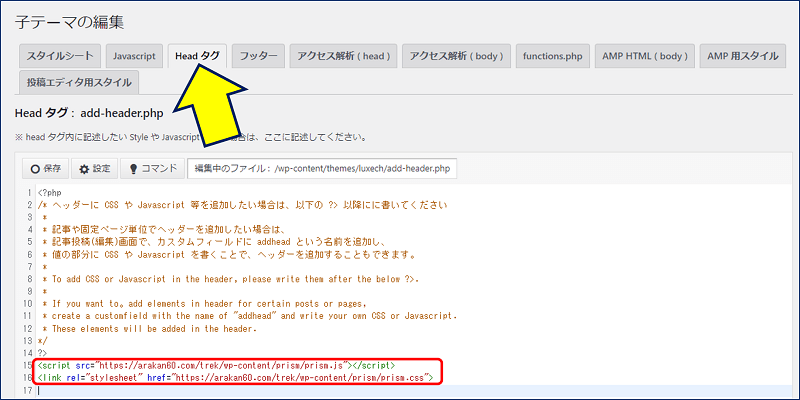Click the line 16 link rel stylesheet tag
The image size is (800, 400).
click(235, 378)
